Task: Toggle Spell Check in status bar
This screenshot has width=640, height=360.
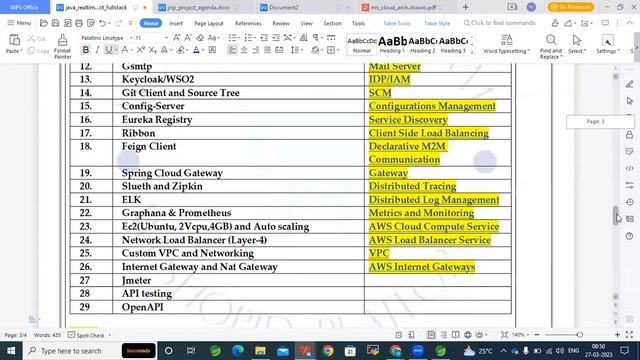Action: [x=87, y=335]
